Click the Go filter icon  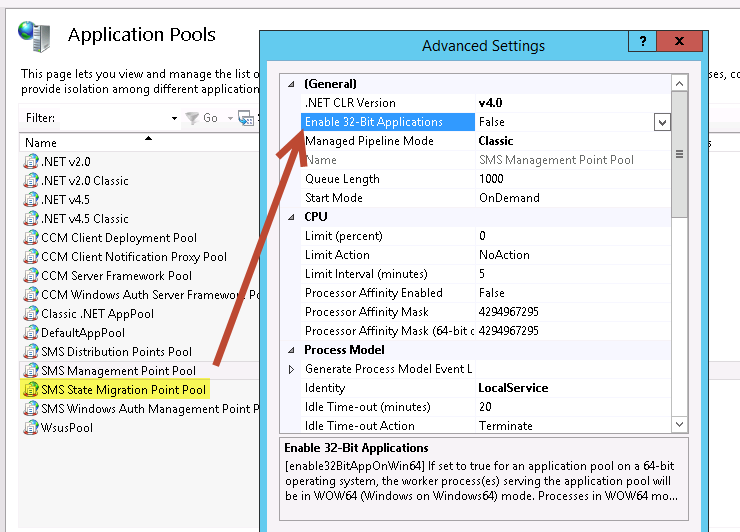[x=192, y=118]
